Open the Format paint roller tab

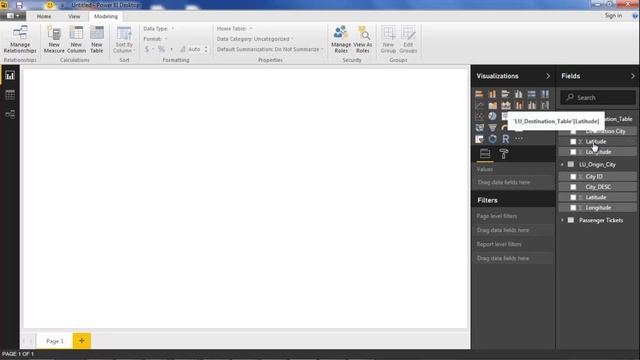pos(504,154)
